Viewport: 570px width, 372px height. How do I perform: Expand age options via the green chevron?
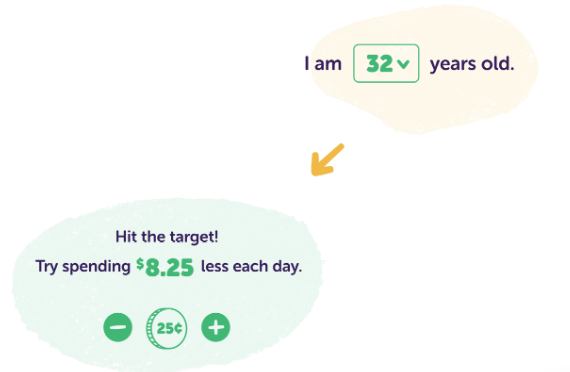(403, 64)
